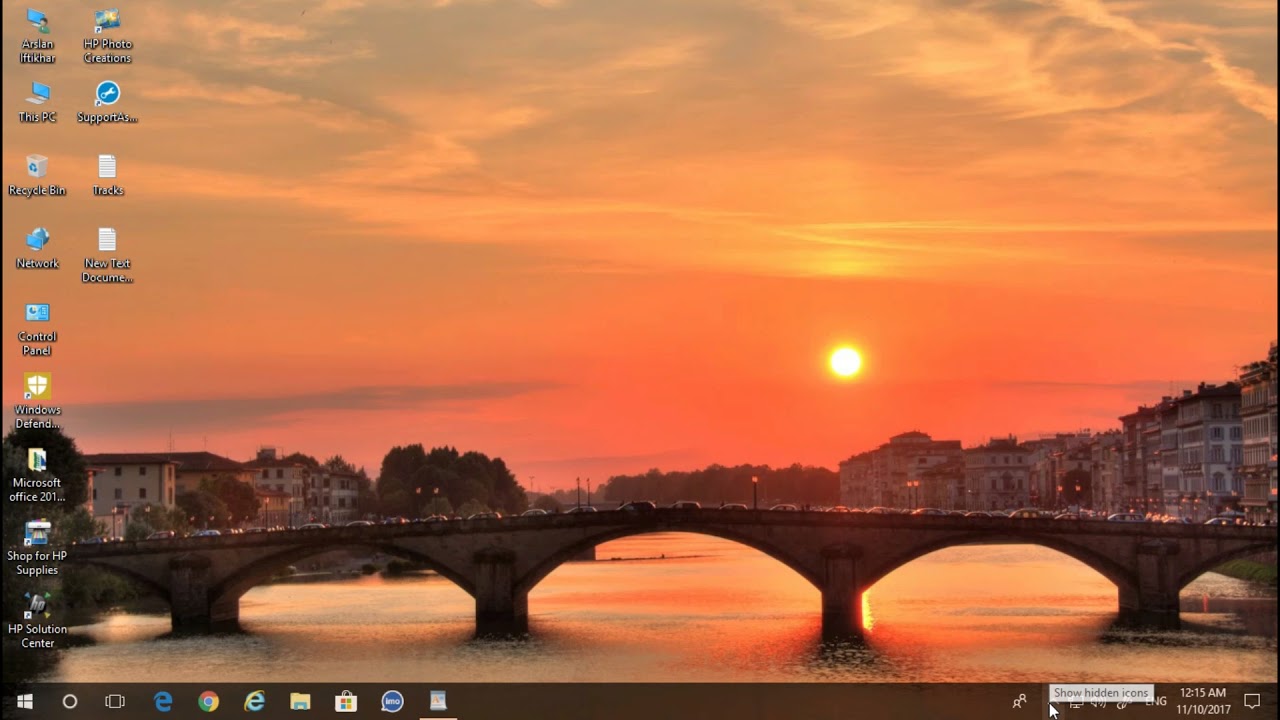Select the Microsoft Office 2010 shortcut icon
The width and height of the screenshot is (1280, 720).
(37, 475)
